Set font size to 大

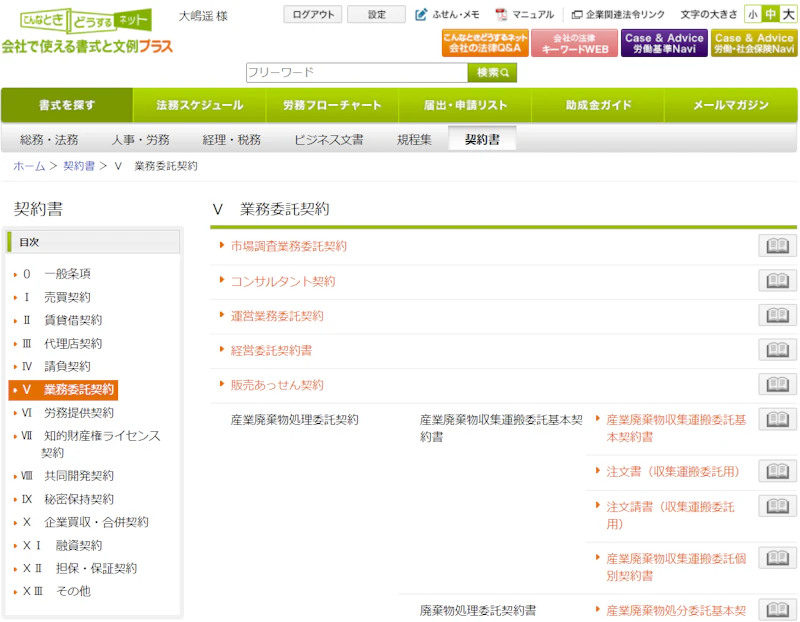point(788,15)
